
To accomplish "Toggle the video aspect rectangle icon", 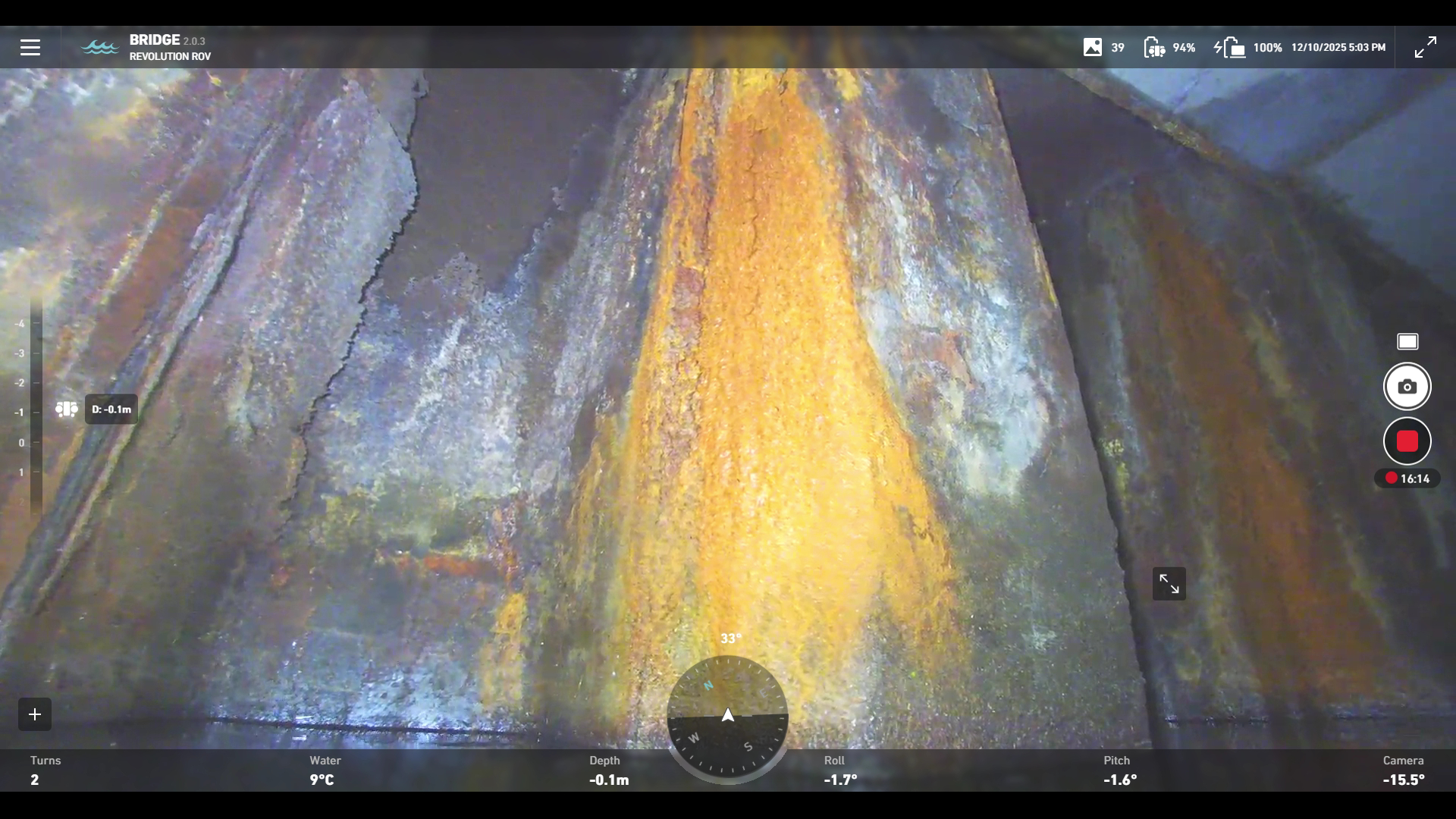I will click(x=1407, y=342).
